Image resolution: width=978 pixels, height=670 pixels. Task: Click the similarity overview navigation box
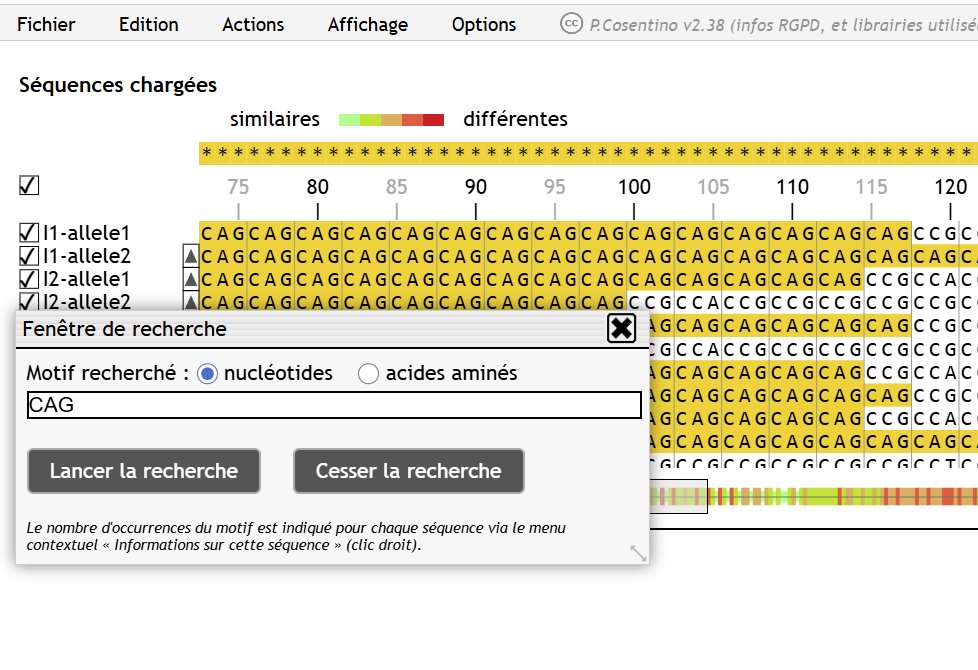point(678,497)
